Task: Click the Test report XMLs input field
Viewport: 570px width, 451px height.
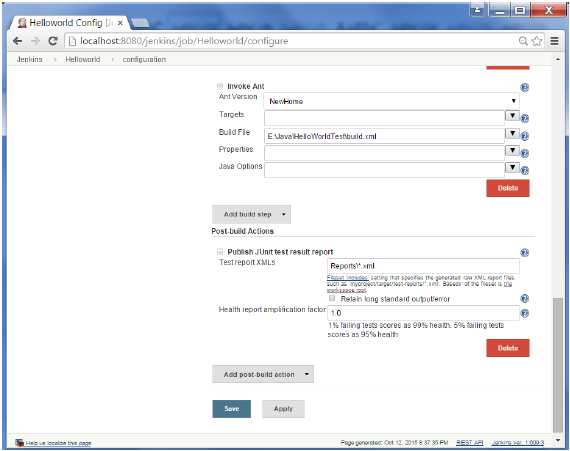Action: 423,266
